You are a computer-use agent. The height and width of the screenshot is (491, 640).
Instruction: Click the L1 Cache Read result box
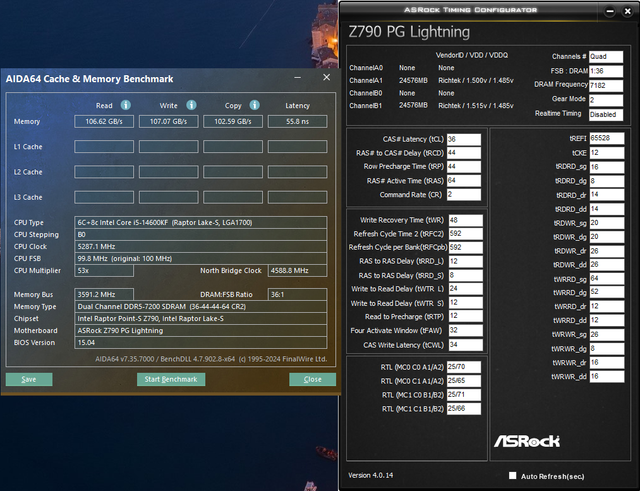coord(104,147)
